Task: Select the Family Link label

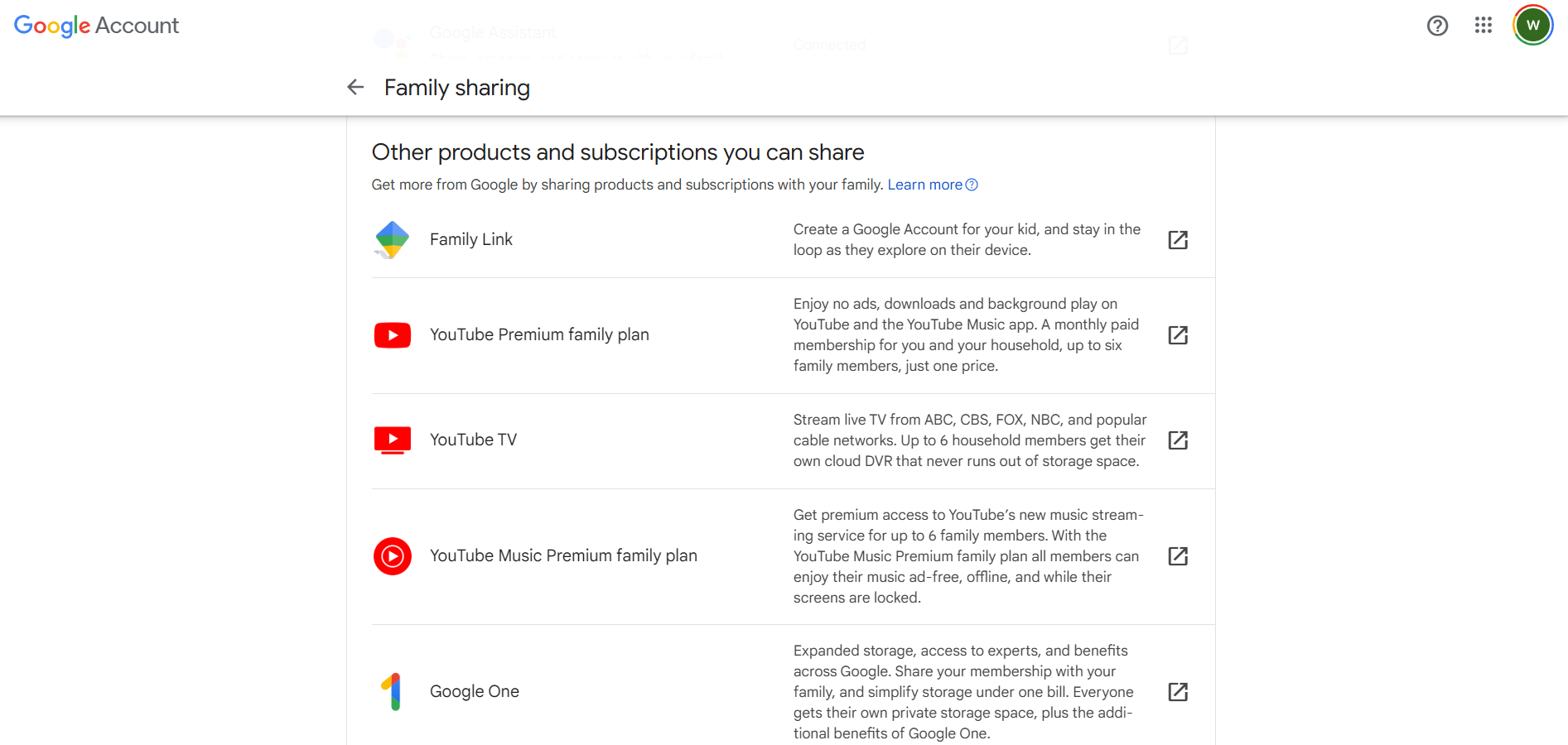Action: tap(471, 240)
